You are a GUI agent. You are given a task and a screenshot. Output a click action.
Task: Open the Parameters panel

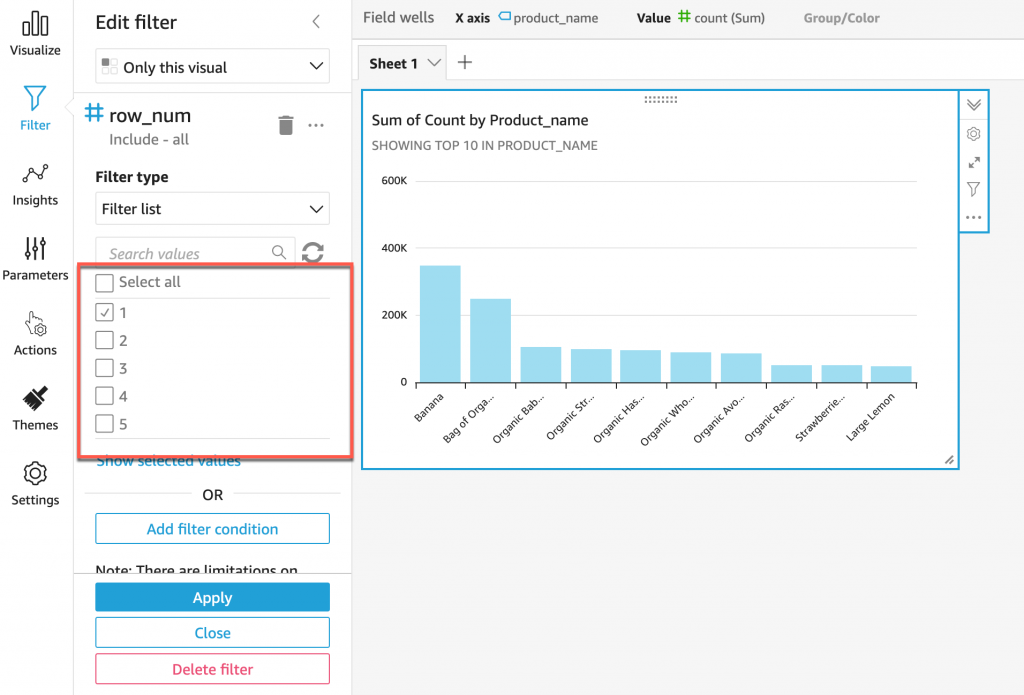click(x=35, y=258)
